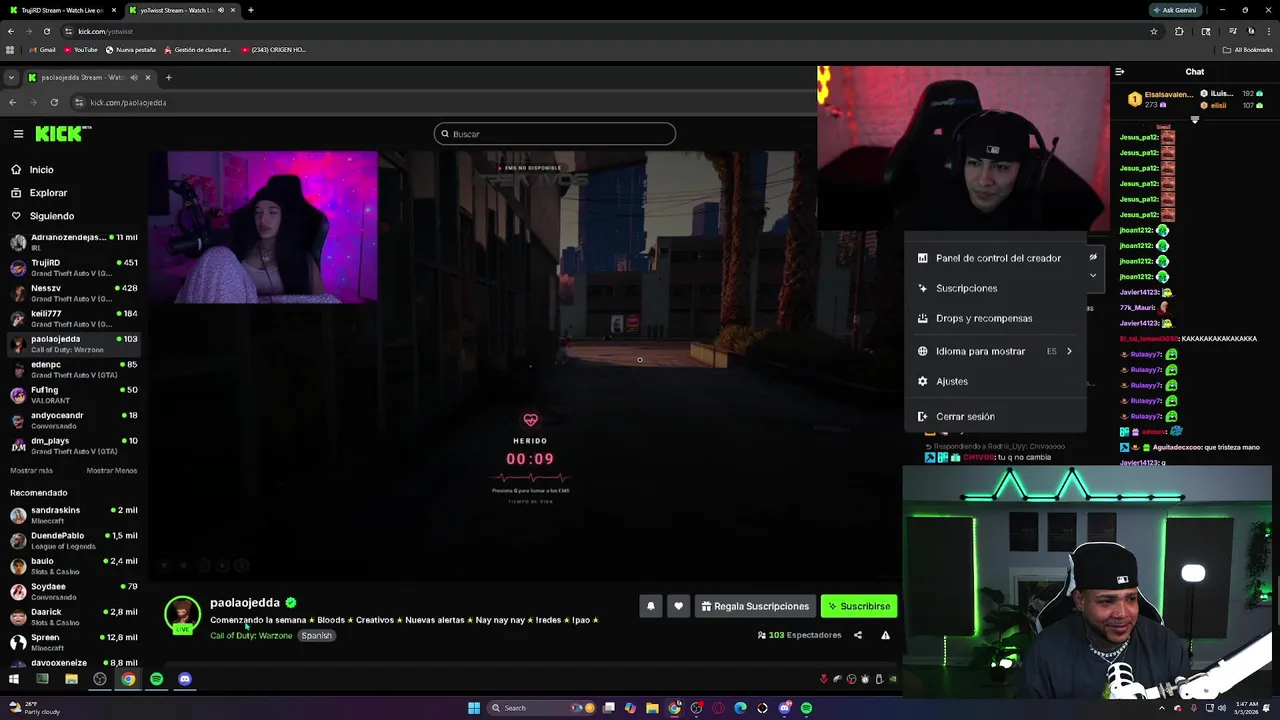This screenshot has width=1280, height=720.
Task: Reload the inner paolaojedda page
Action: point(54,102)
